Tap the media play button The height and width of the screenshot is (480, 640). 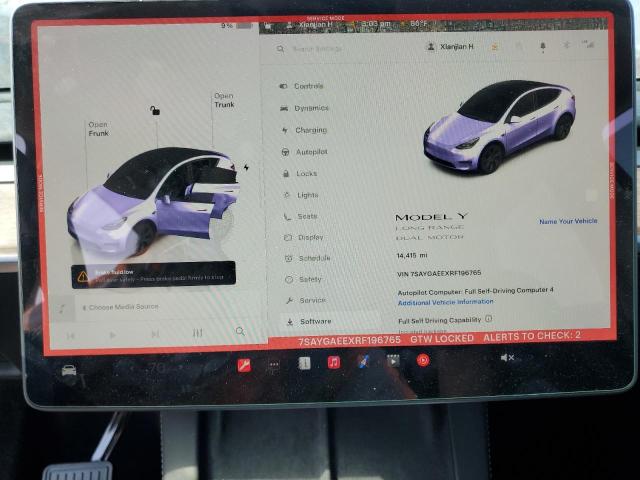(112, 335)
